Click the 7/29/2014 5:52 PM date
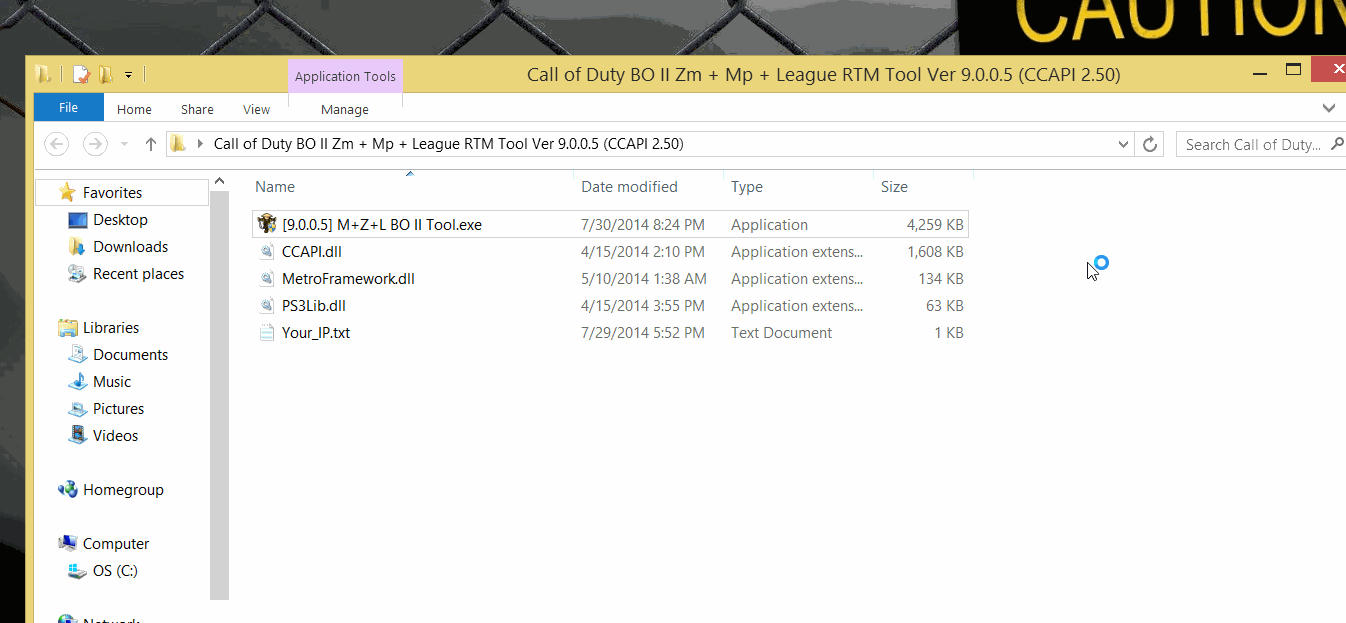 click(643, 333)
